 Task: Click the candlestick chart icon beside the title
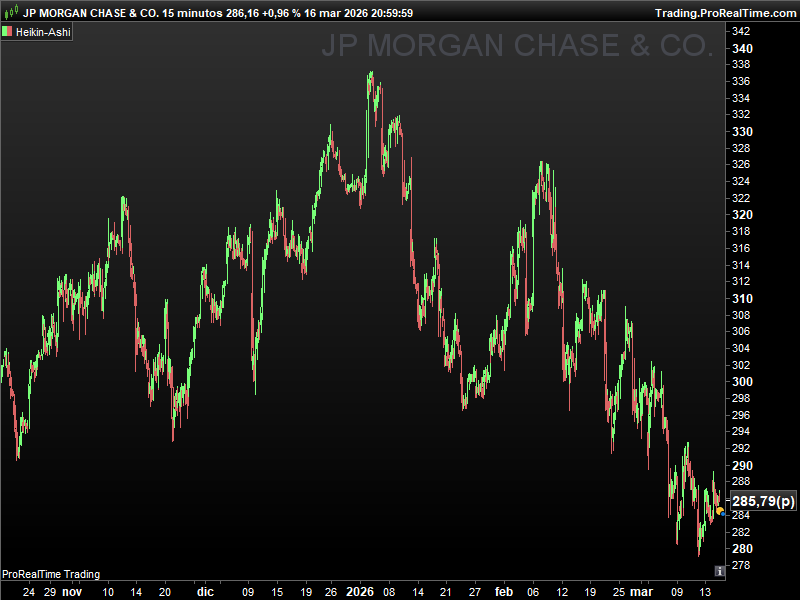(11, 11)
